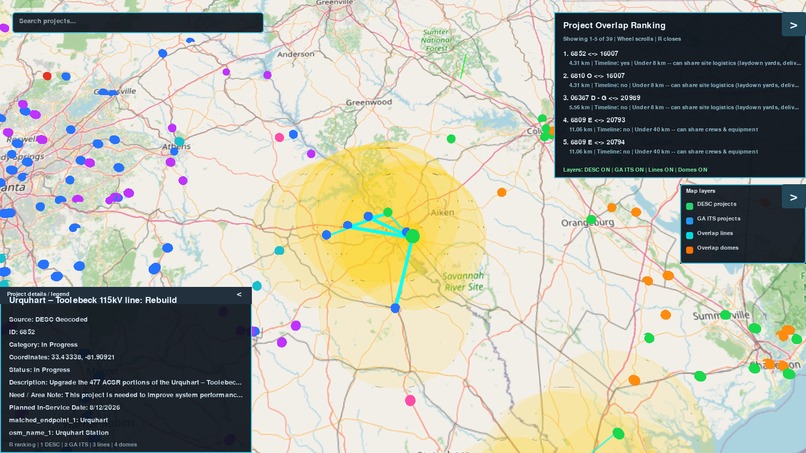Collapse the Project Overlap Ranking panel arrow
Screen dimensions: 806x453
[793, 25]
